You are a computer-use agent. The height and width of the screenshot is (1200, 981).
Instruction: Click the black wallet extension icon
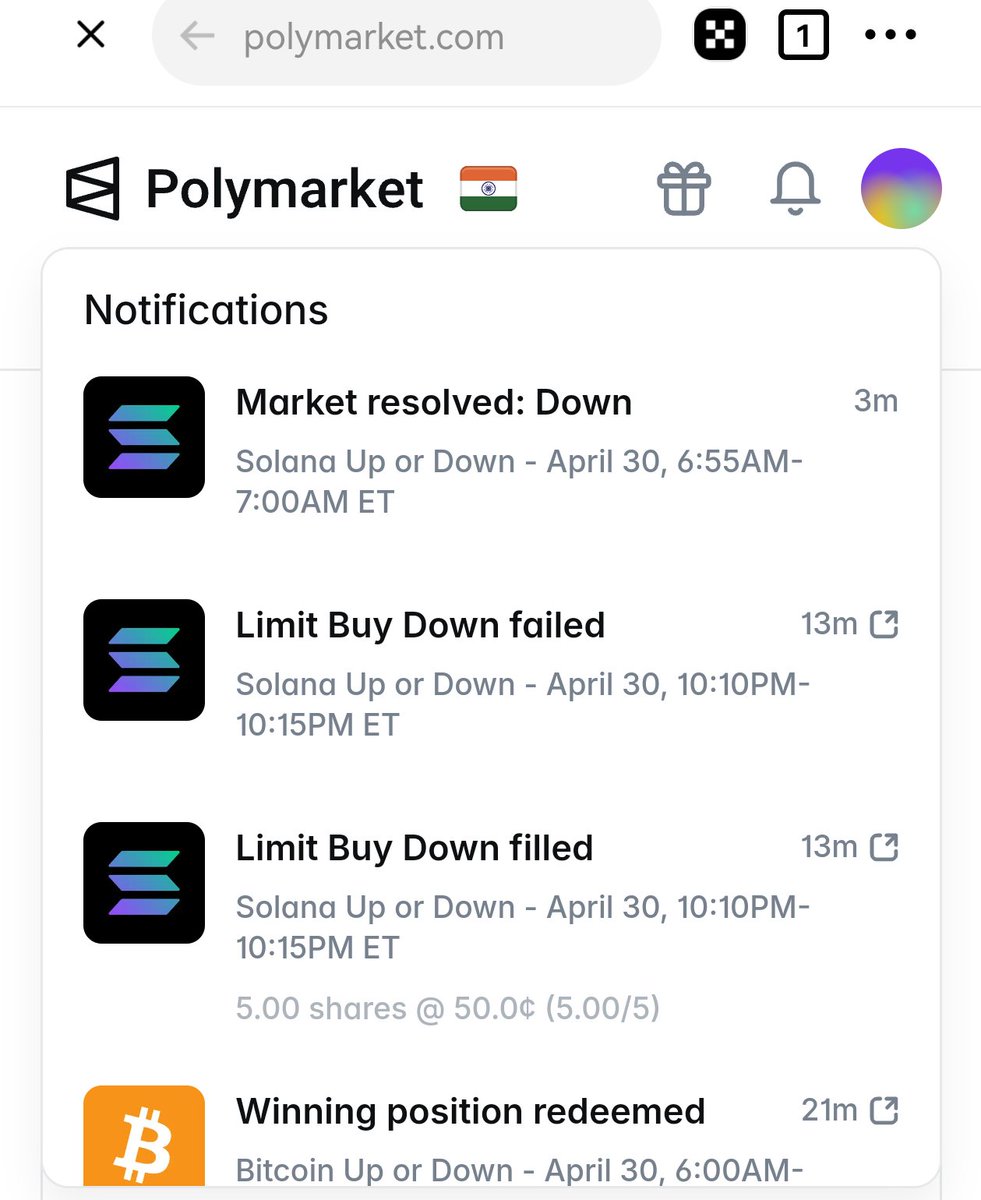pos(720,37)
